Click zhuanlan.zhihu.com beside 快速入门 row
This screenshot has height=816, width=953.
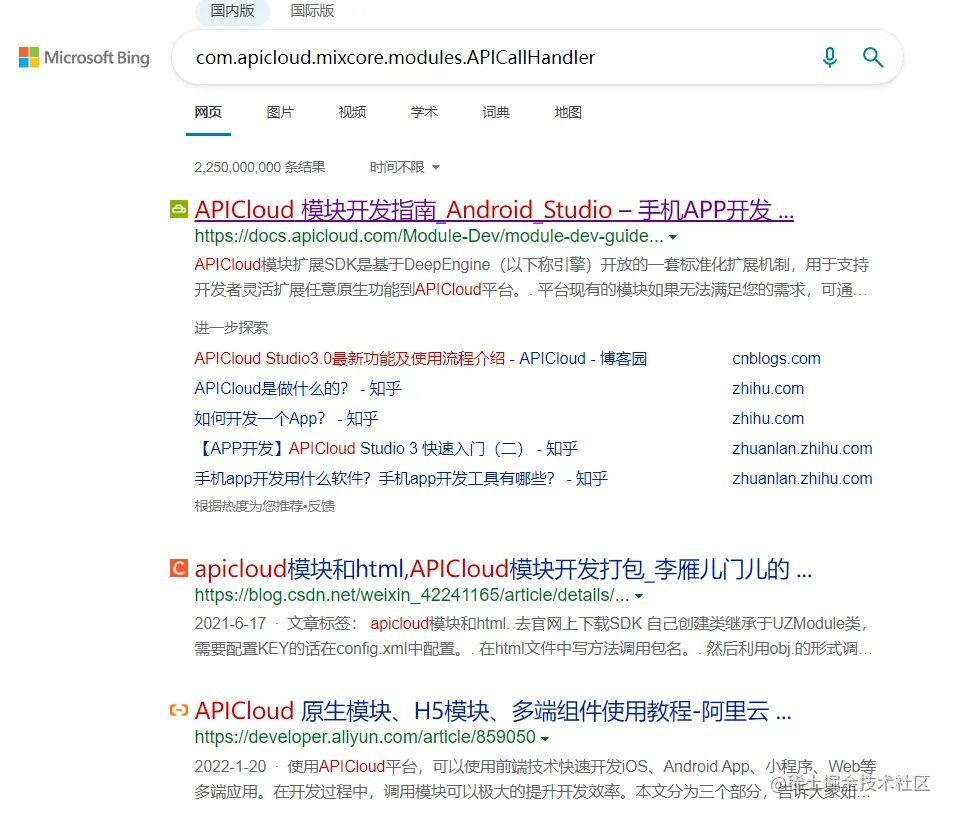click(802, 448)
